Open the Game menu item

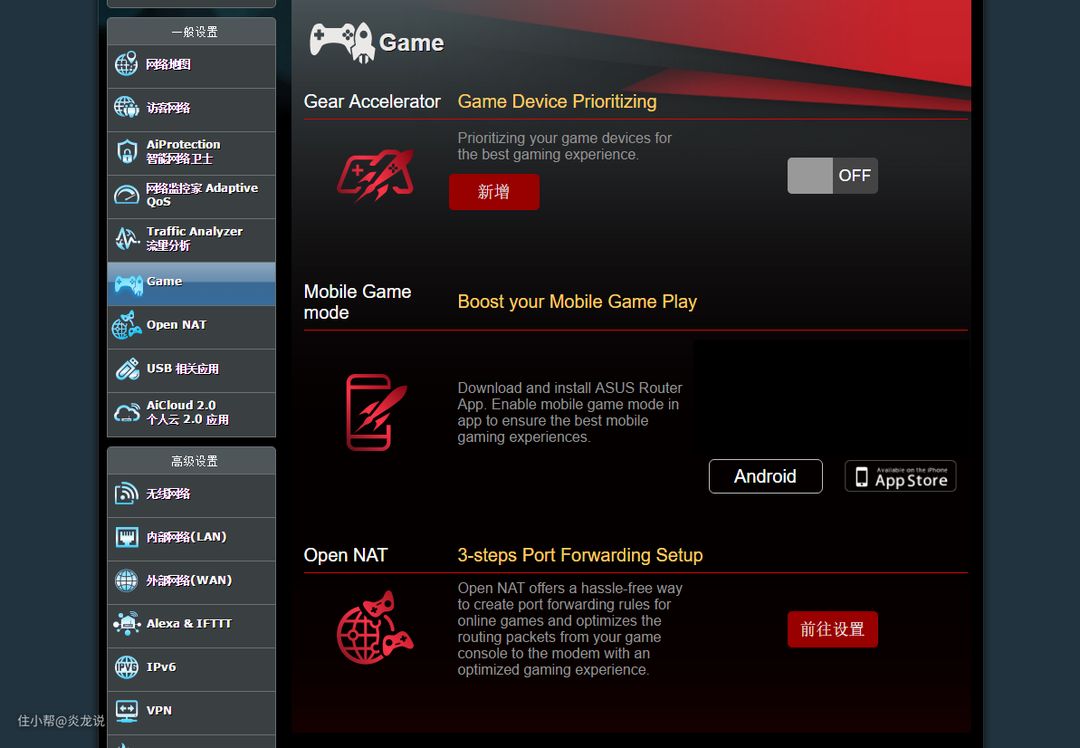tap(191, 283)
